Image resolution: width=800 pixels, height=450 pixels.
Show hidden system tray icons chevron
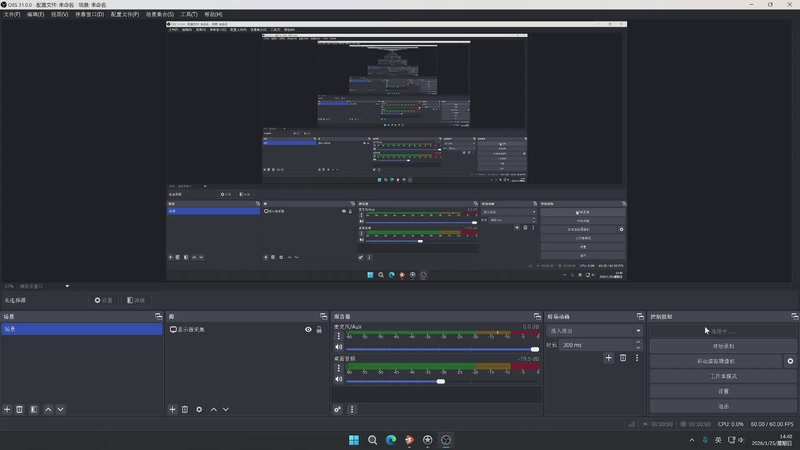click(691, 440)
